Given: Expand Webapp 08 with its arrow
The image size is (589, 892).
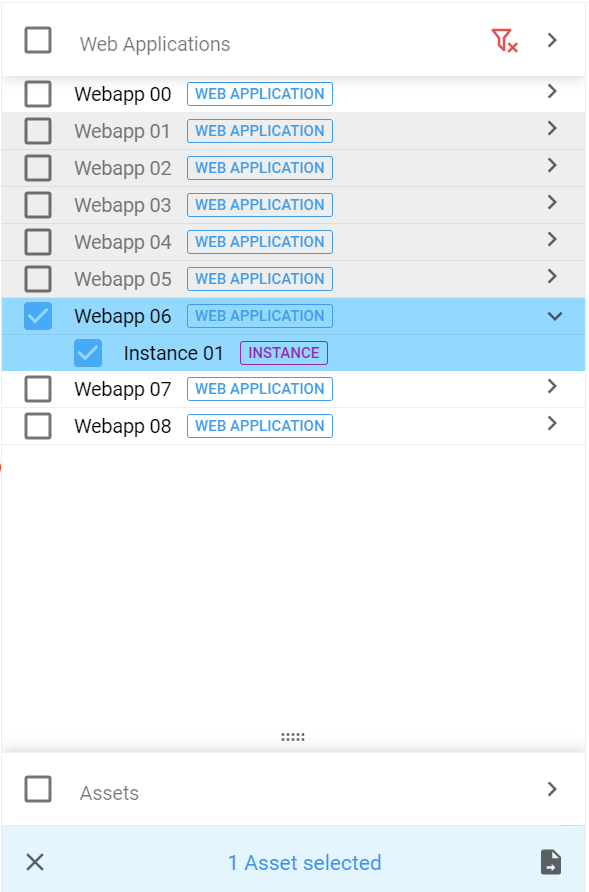Looking at the screenshot, I should (x=552, y=423).
